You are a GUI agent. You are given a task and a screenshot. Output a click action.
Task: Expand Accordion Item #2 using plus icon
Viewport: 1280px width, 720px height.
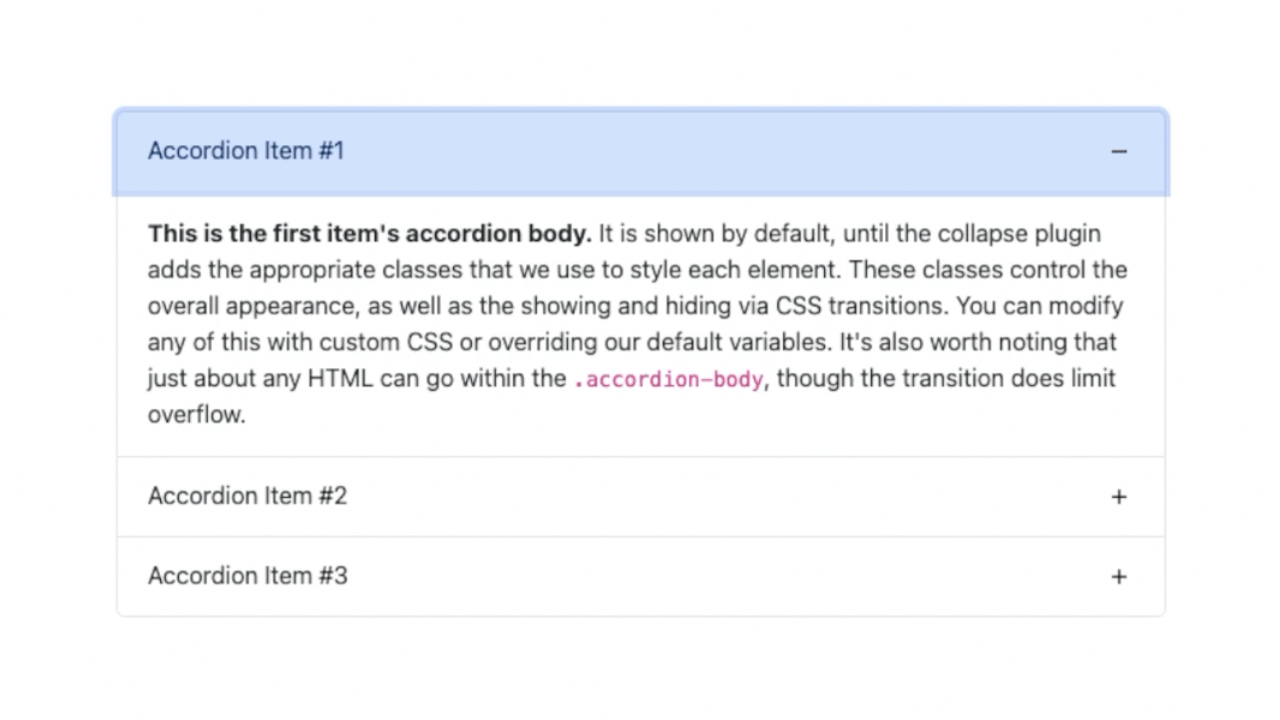click(x=1118, y=497)
